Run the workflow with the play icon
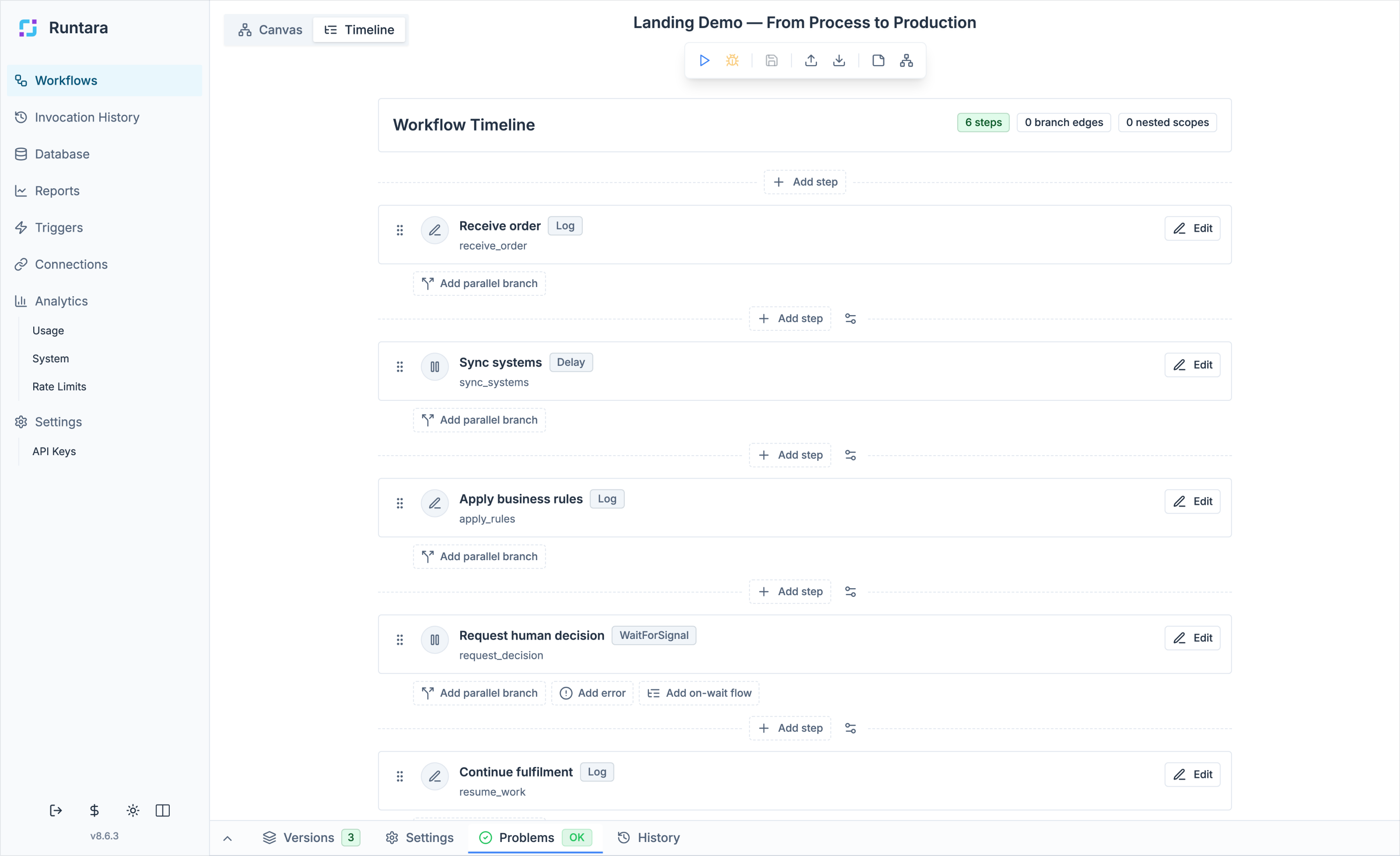Screen dimensions: 1400x856 pos(704,60)
